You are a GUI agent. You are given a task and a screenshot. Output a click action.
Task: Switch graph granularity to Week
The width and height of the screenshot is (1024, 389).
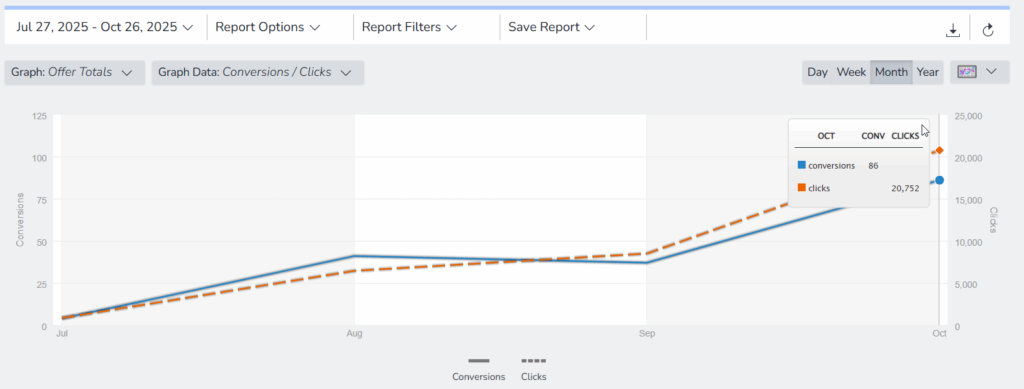(x=851, y=72)
